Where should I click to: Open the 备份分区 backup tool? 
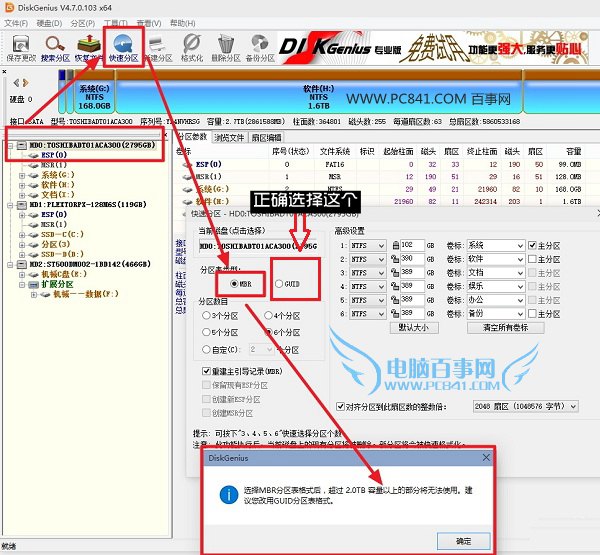coord(260,48)
